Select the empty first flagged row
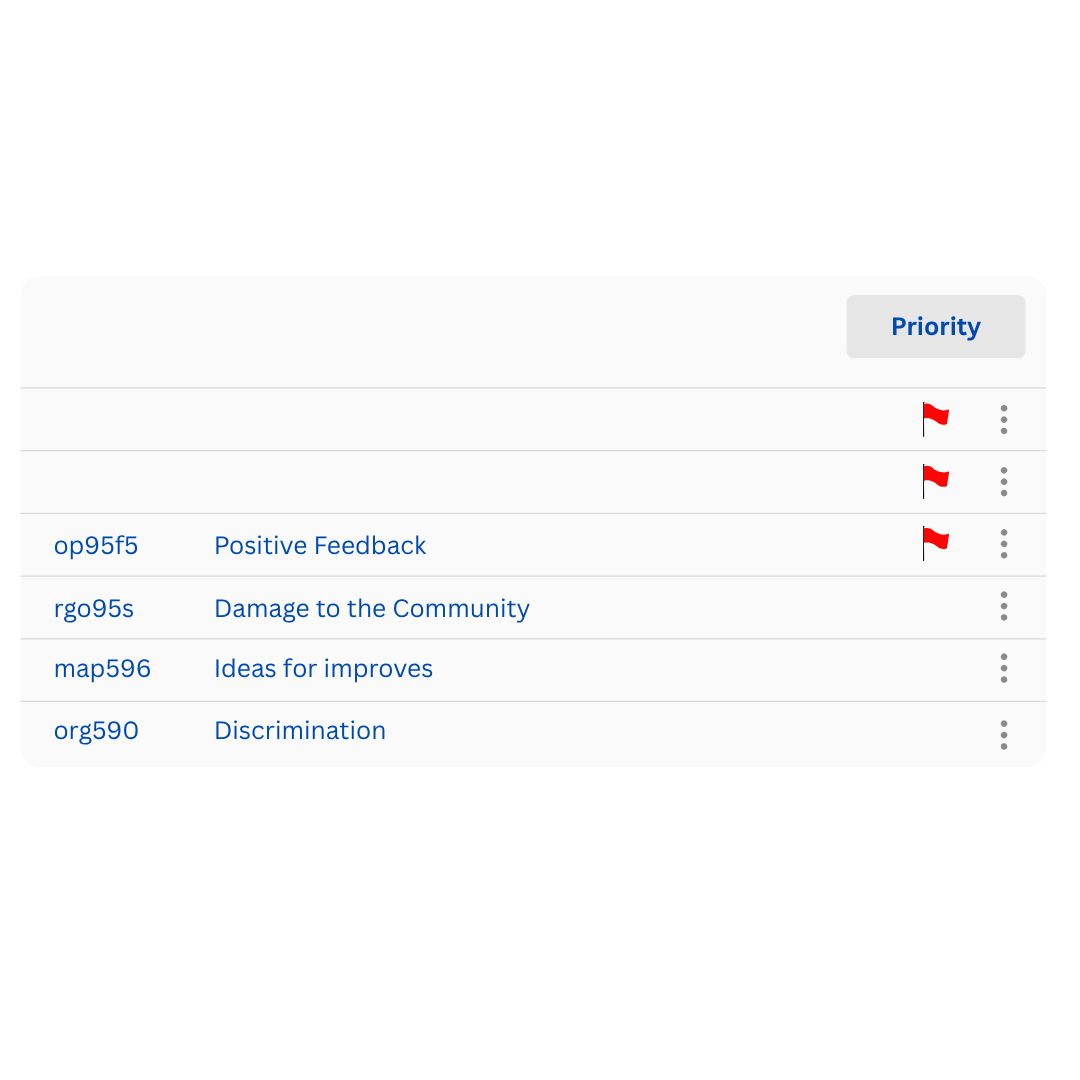Viewport: 1080px width, 1080px height. click(533, 419)
